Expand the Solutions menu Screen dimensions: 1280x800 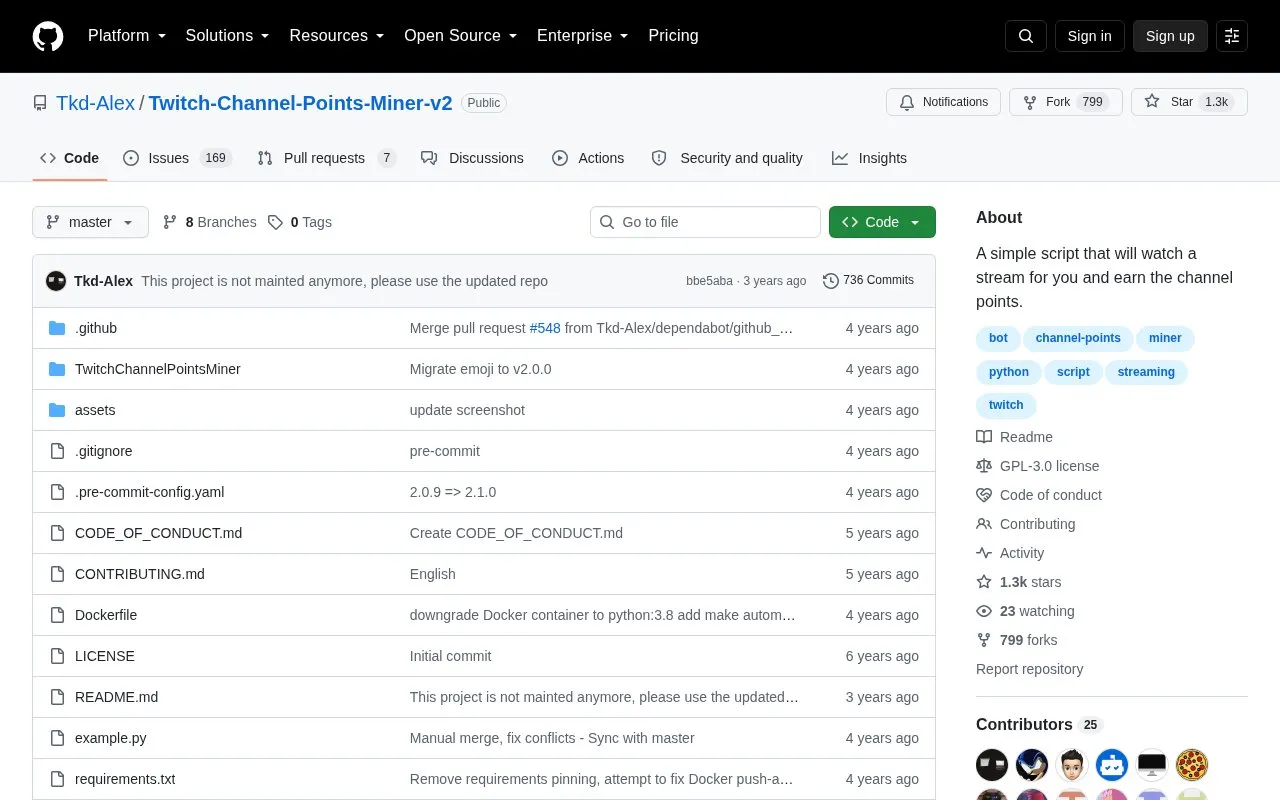tap(228, 36)
